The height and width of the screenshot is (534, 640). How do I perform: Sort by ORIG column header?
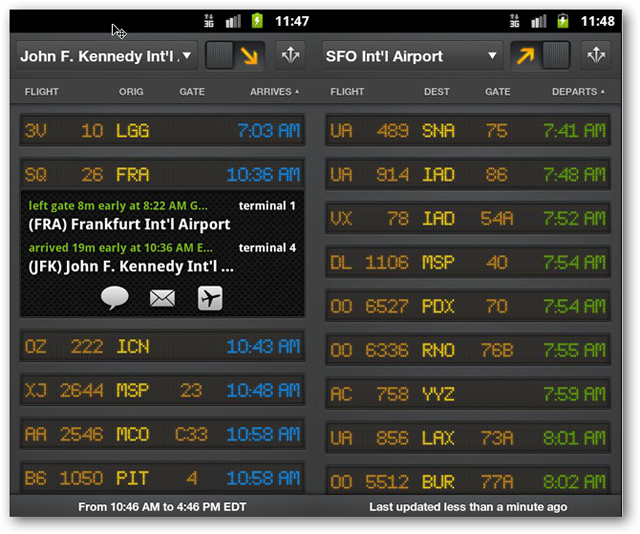point(131,91)
